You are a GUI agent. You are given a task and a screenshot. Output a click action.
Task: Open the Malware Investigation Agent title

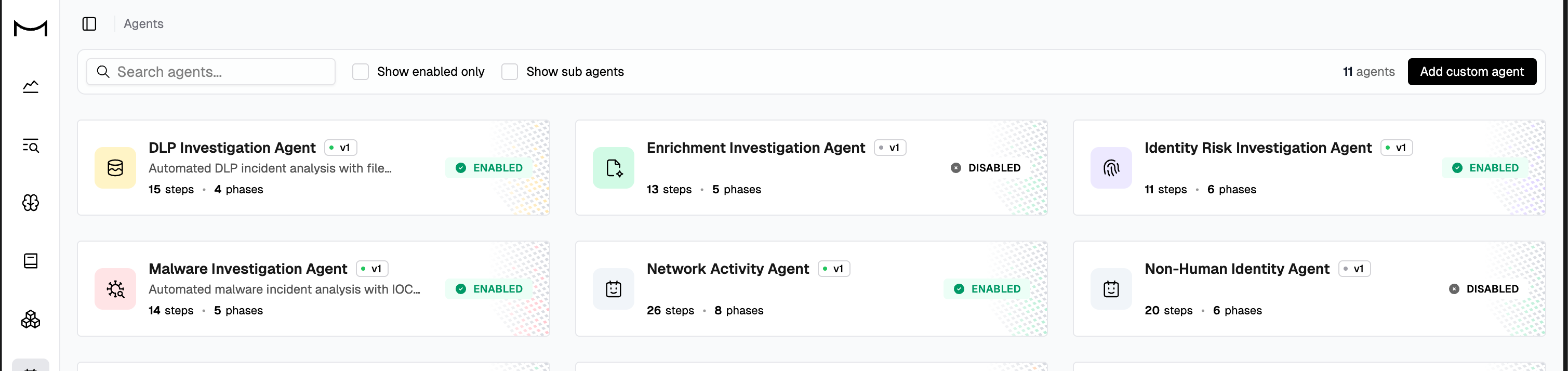(248, 269)
